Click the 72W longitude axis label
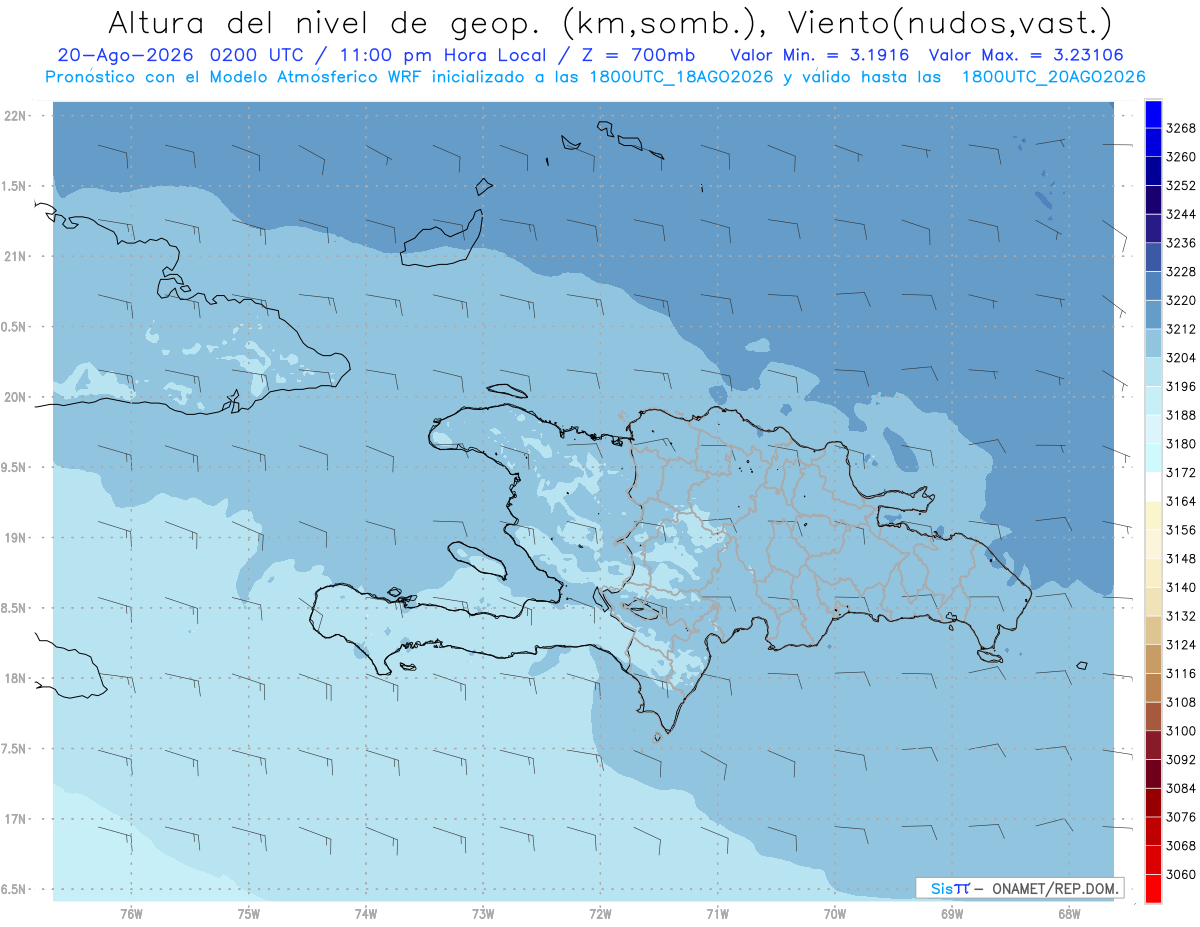1200x927 pixels. (600, 913)
